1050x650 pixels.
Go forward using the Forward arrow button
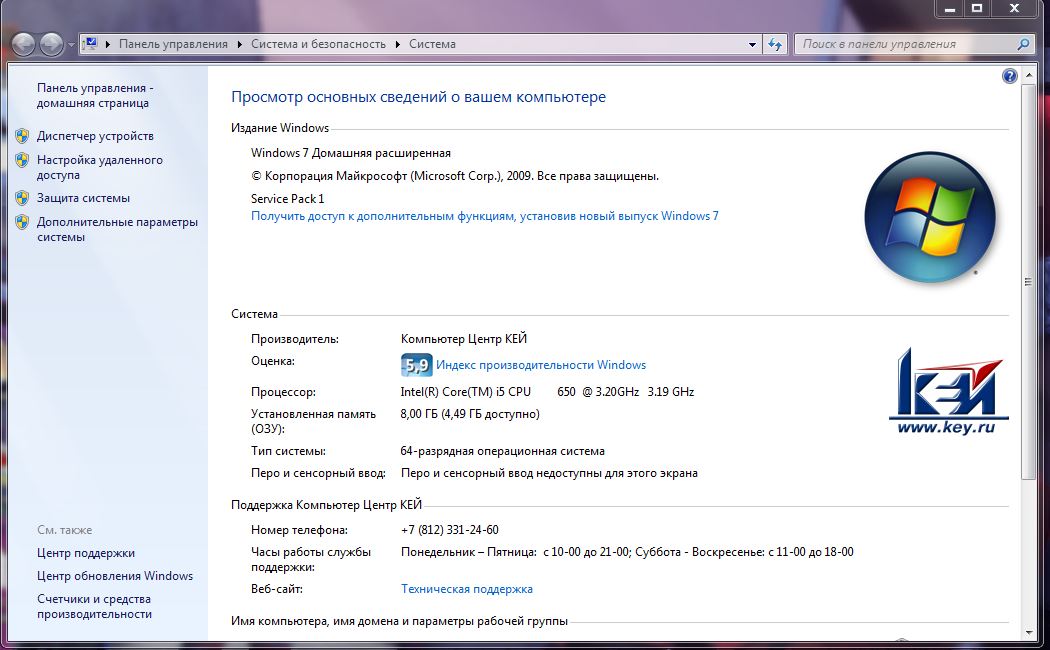[52, 44]
